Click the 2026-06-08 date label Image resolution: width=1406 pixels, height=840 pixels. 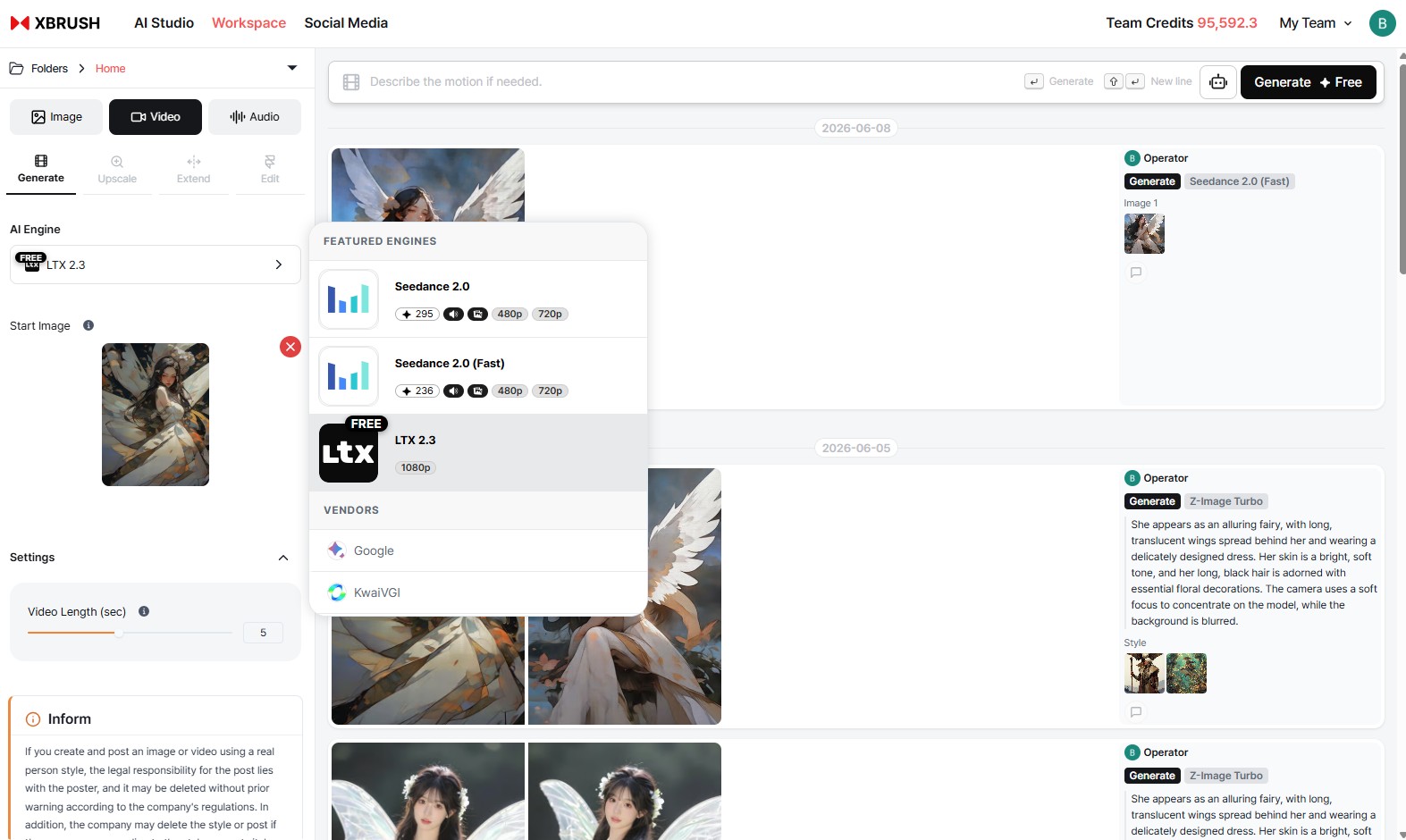click(856, 129)
